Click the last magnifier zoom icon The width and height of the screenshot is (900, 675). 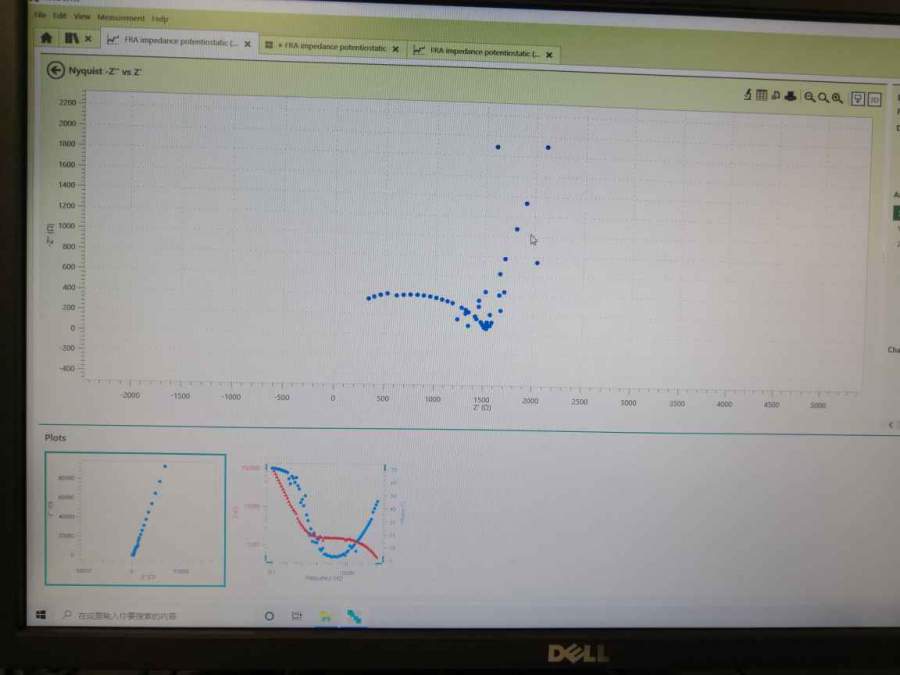coord(837,98)
